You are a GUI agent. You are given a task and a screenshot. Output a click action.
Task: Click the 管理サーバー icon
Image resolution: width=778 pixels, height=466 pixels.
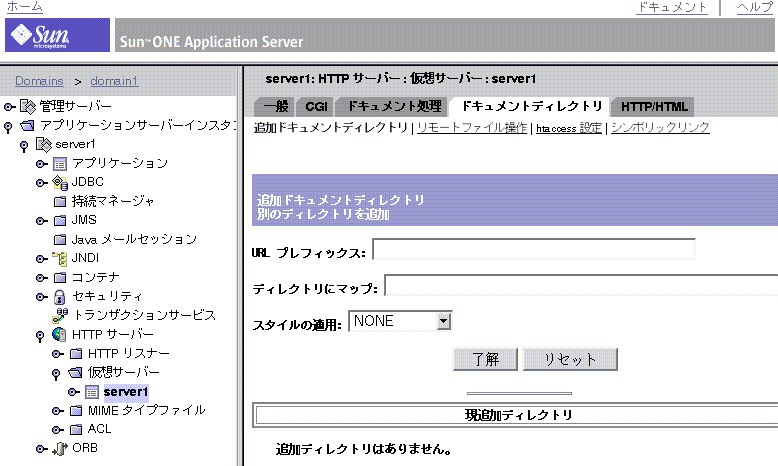pyautogui.click(x=28, y=106)
